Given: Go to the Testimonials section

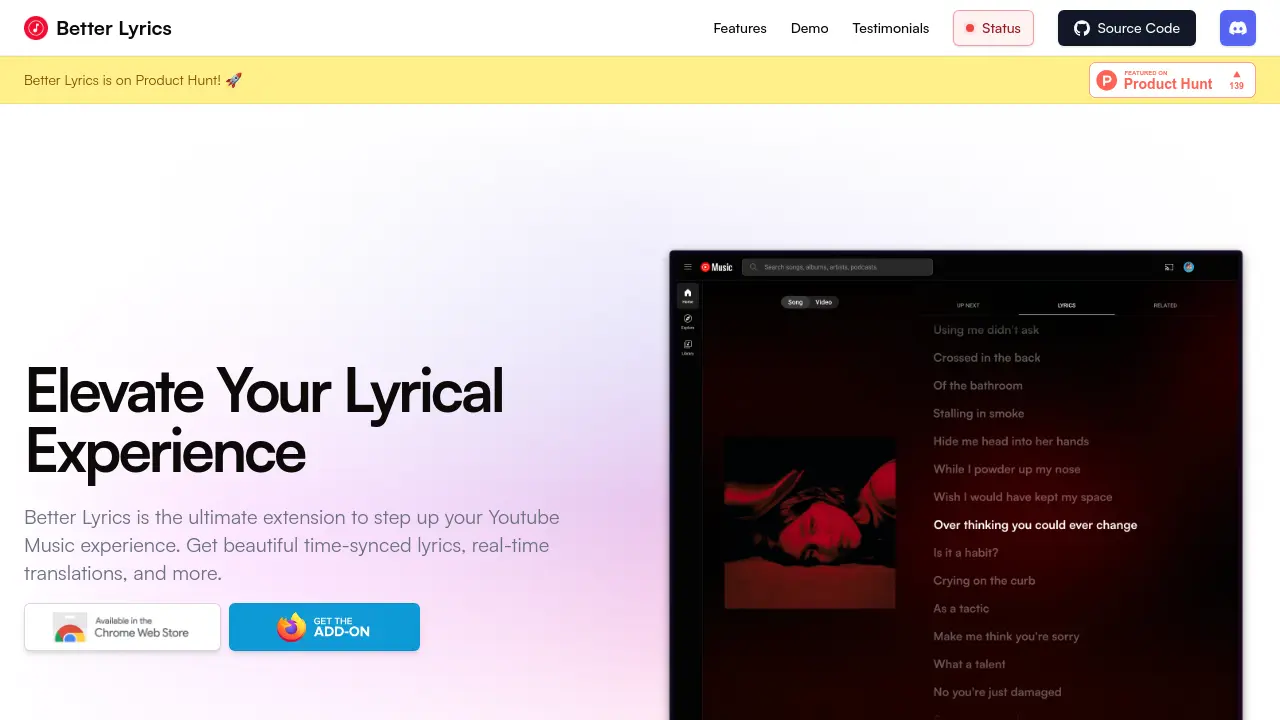Looking at the screenshot, I should (891, 28).
